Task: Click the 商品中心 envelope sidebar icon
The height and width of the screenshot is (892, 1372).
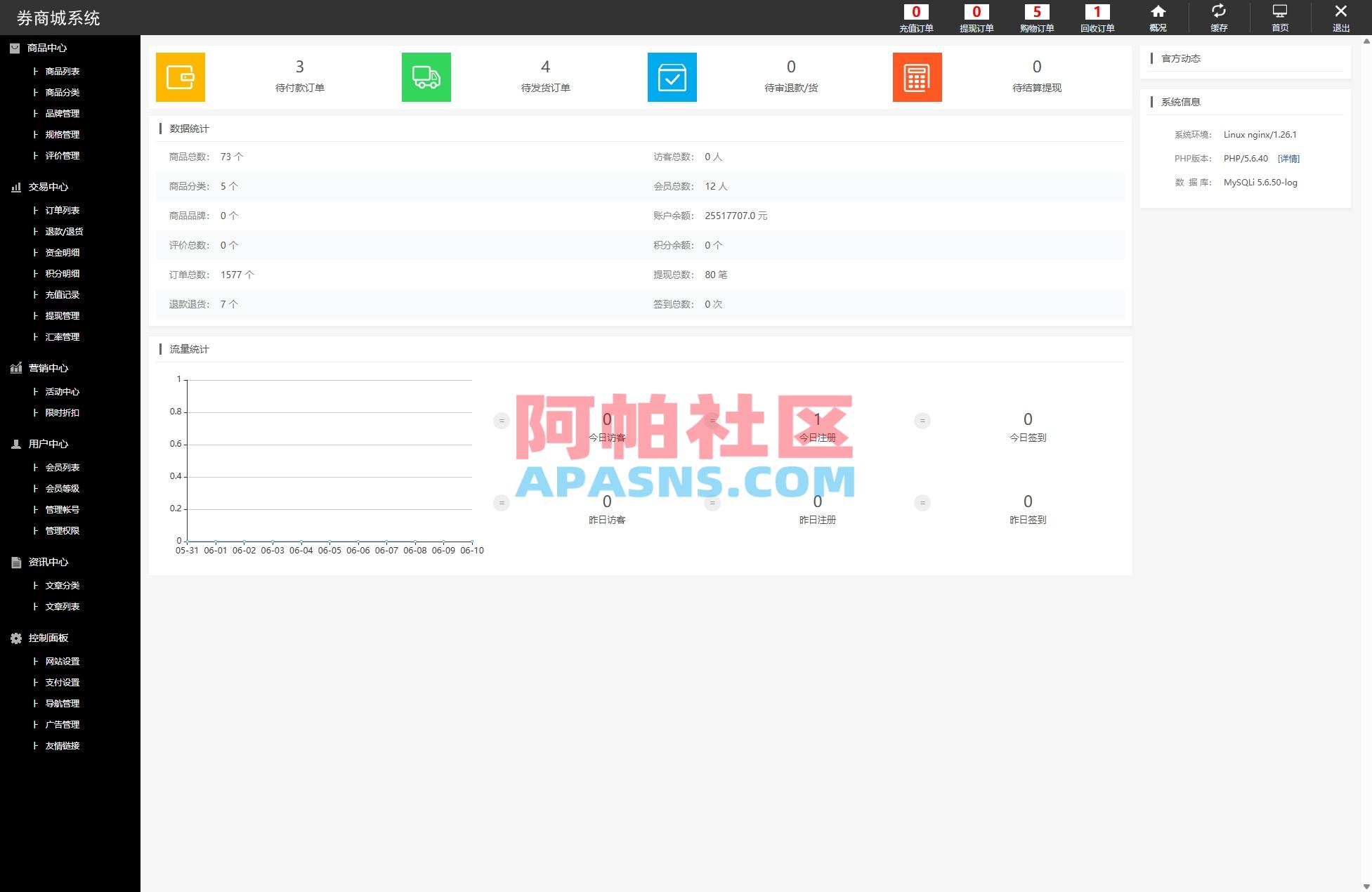Action: tap(15, 48)
